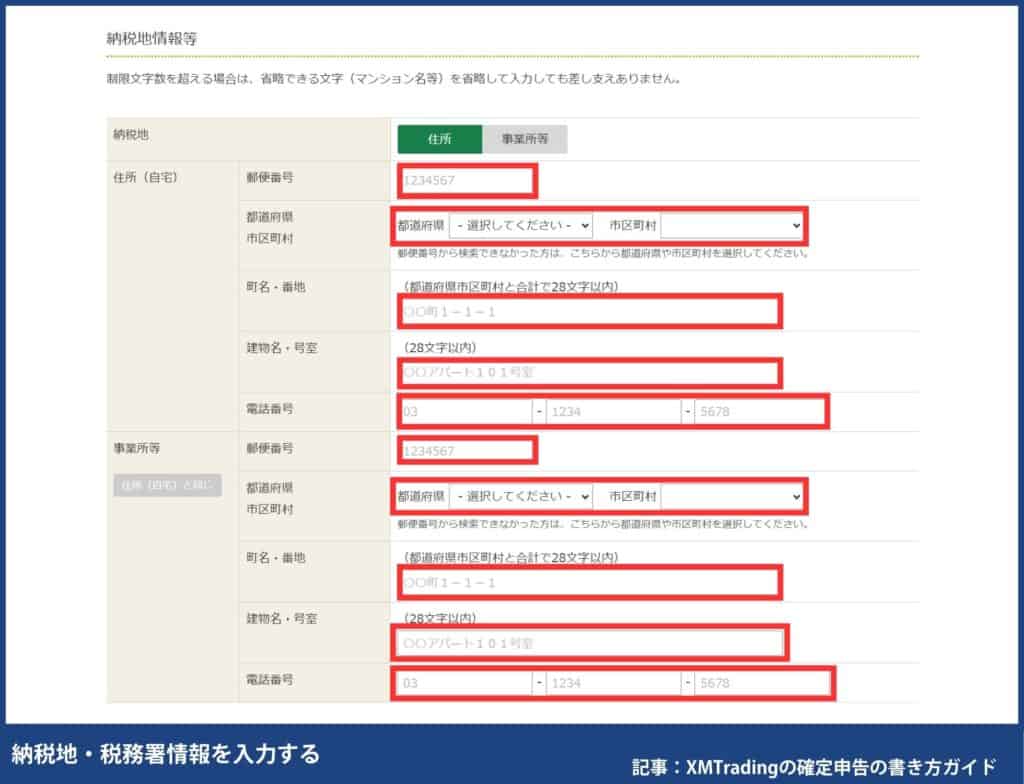1024x784 pixels.
Task: Open the 事業所等 都道府県 dropdown
Action: click(x=520, y=497)
